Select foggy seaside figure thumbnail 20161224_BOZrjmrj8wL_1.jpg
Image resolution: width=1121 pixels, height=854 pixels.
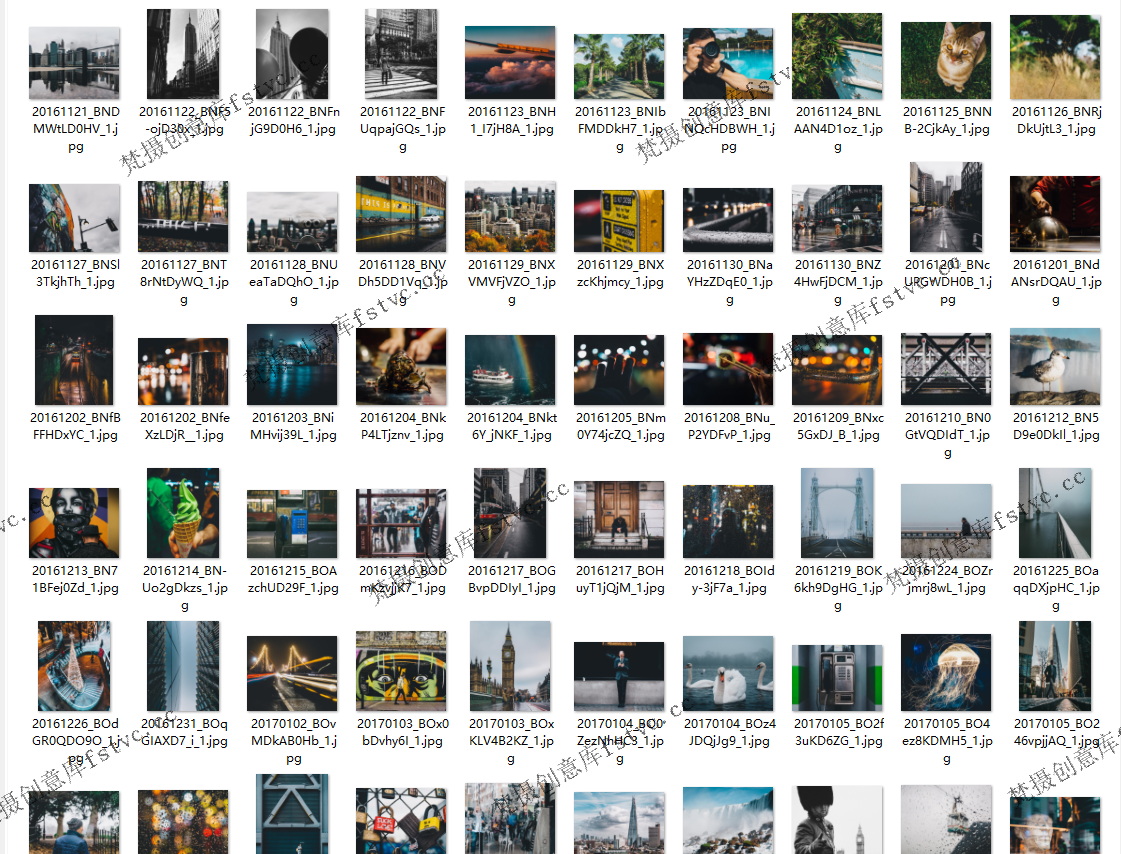tap(946, 521)
